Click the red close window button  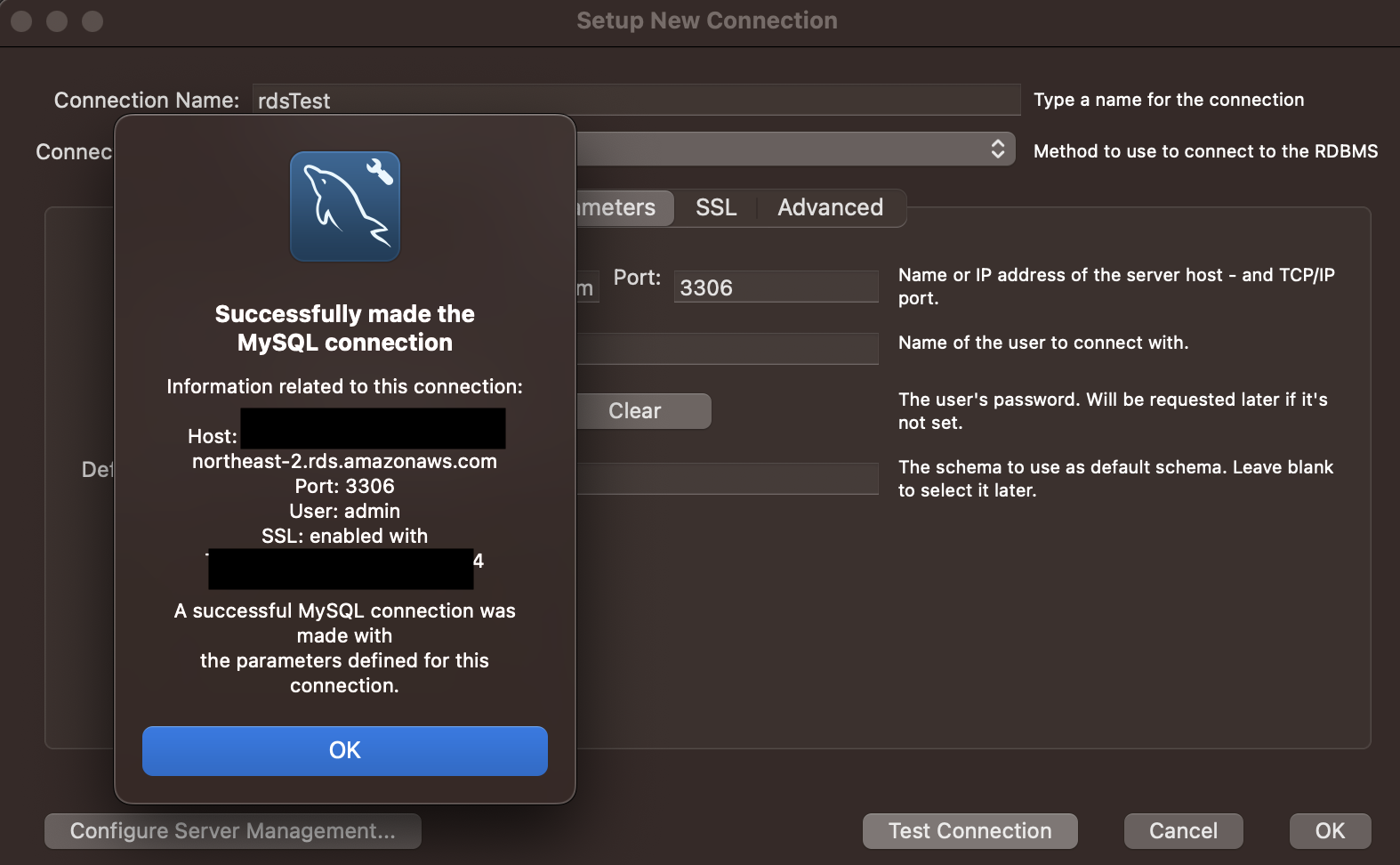point(21,20)
